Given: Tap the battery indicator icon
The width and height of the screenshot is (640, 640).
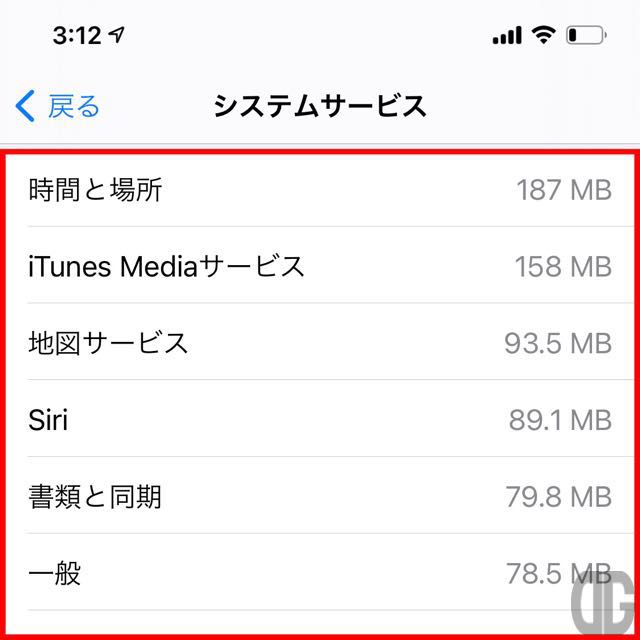Looking at the screenshot, I should (586, 35).
